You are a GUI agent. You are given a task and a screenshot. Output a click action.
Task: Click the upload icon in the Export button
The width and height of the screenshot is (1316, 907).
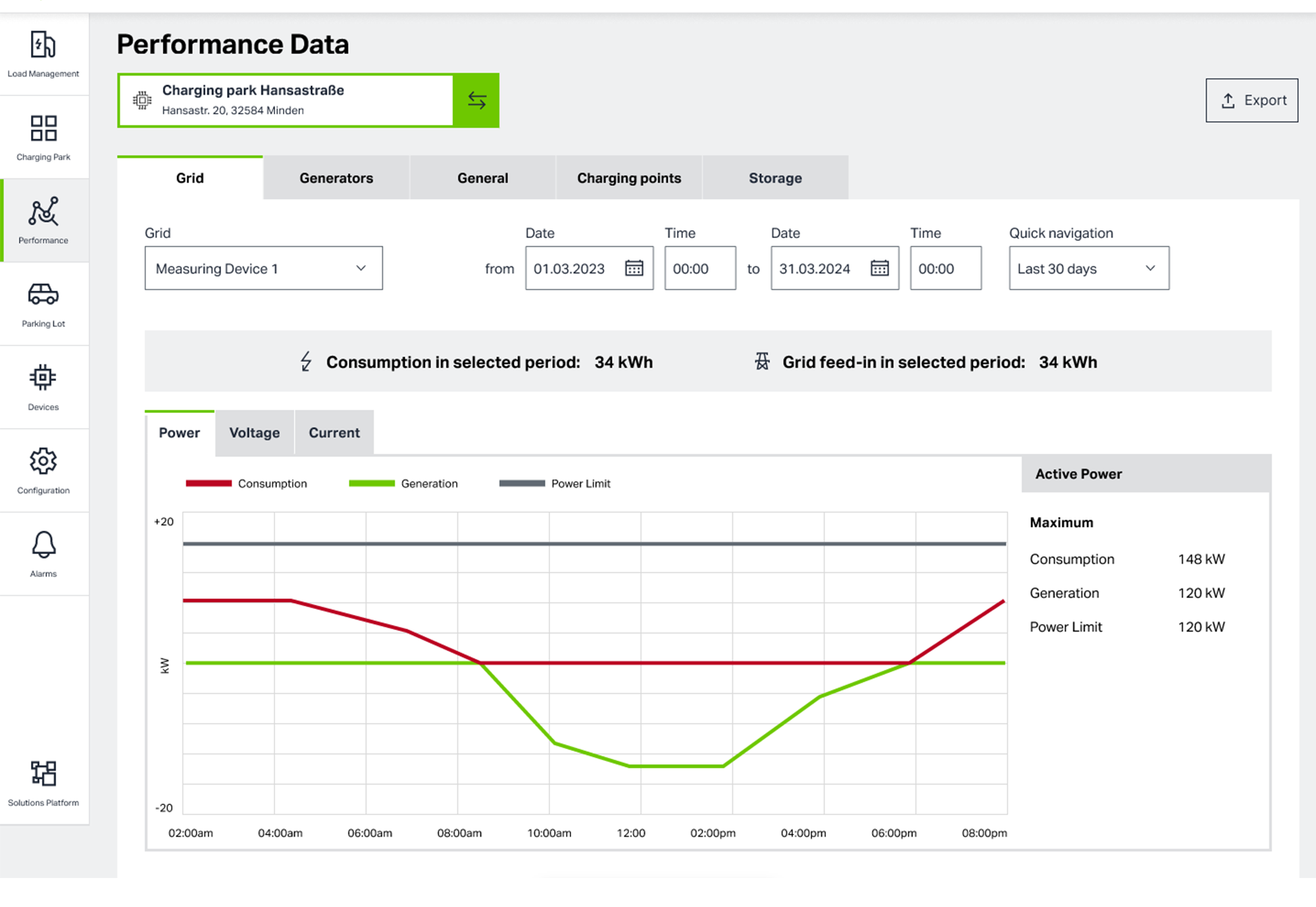tap(1228, 101)
